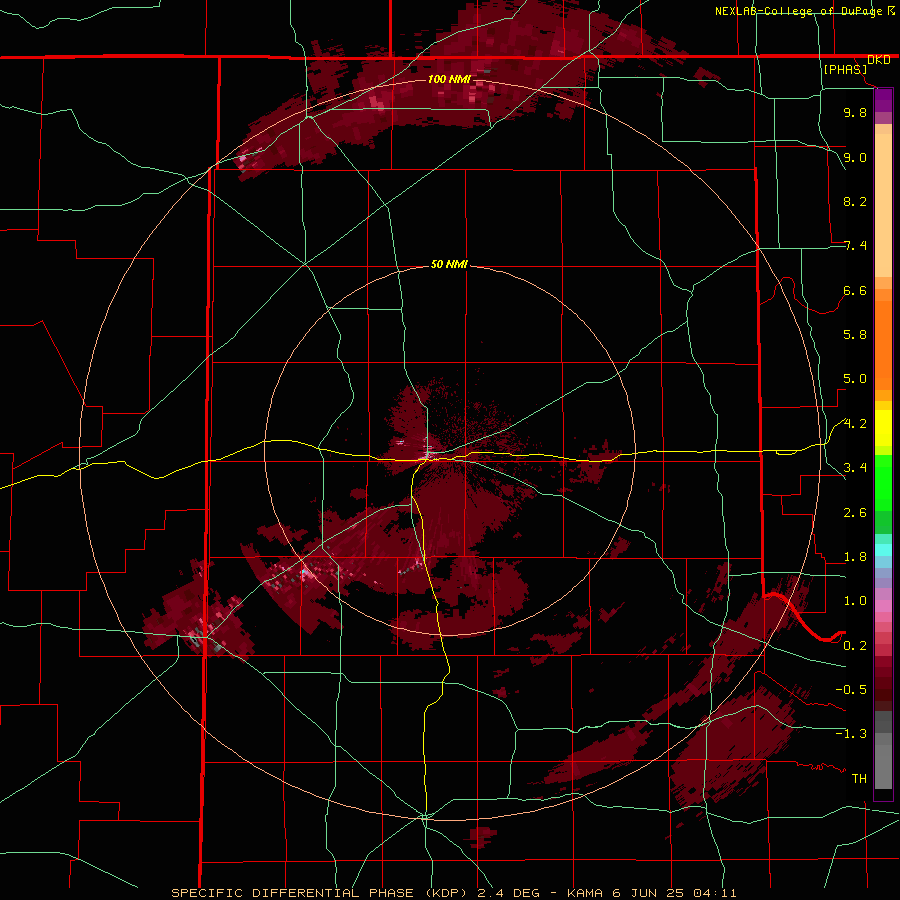The width and height of the screenshot is (900, 900).
Task: Click the 7.4 value on the color scale
Action: pyautogui.click(x=855, y=246)
